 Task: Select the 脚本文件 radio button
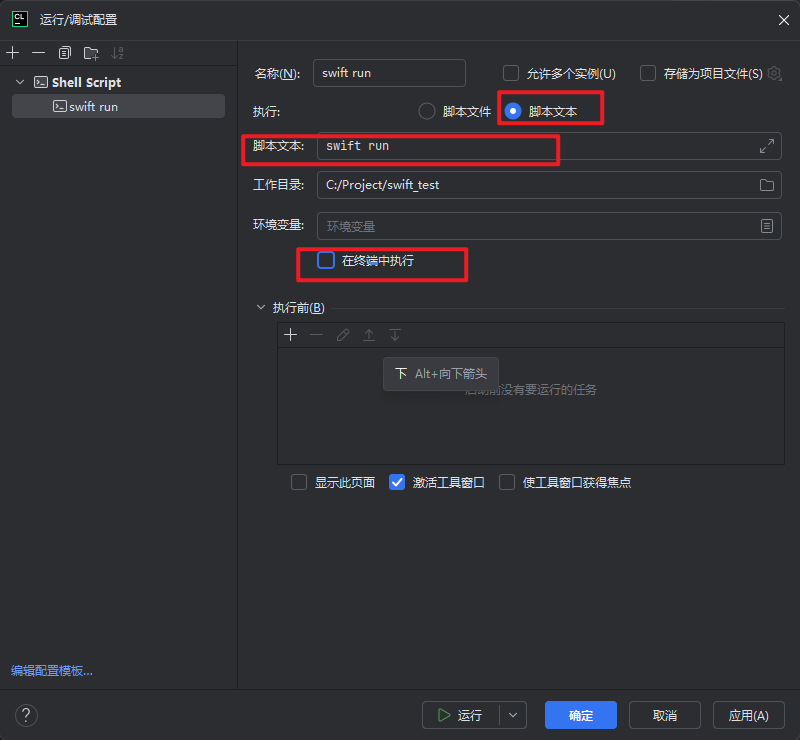427,111
